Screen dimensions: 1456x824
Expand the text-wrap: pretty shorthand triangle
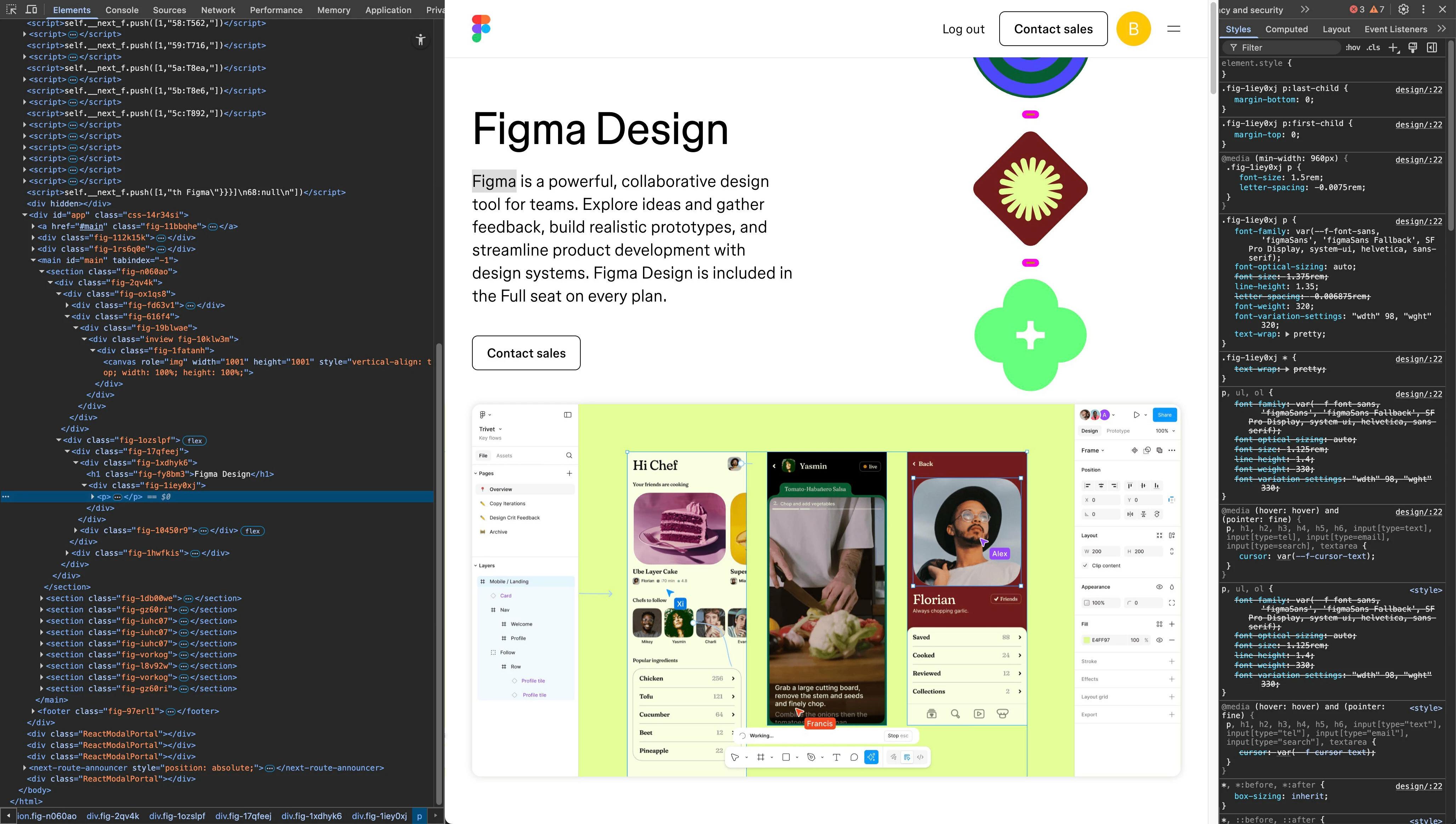(1287, 334)
